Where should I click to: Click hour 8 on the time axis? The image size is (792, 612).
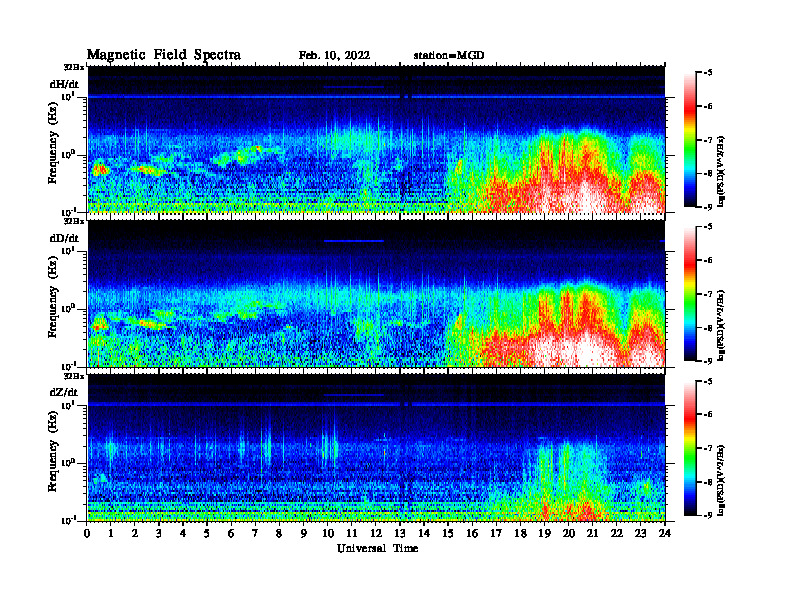279,533
